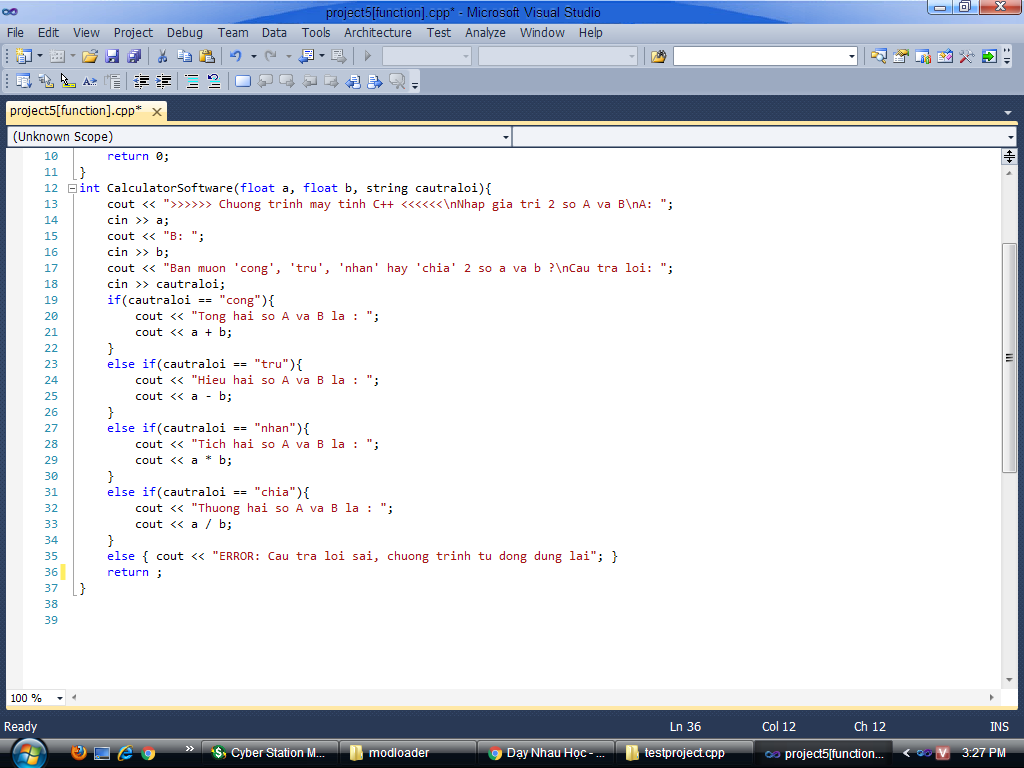Open the Start Page icon

point(989,57)
